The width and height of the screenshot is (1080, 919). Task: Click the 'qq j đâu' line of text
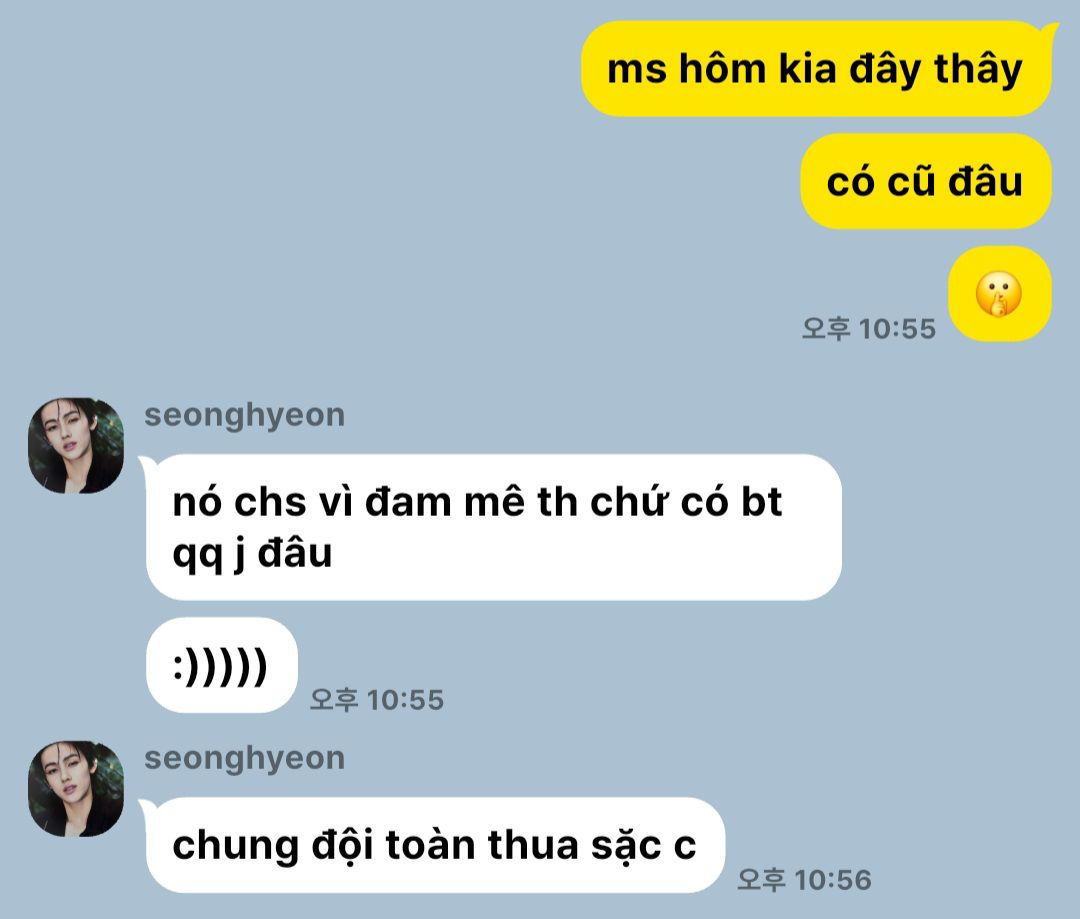252,553
